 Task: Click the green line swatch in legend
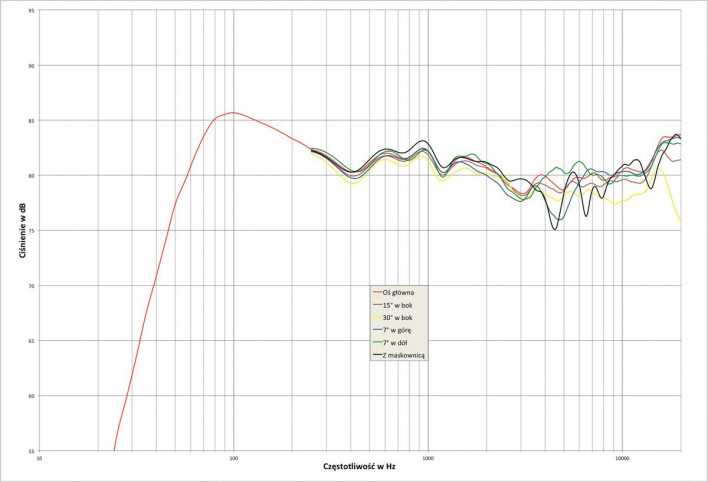(x=377, y=343)
